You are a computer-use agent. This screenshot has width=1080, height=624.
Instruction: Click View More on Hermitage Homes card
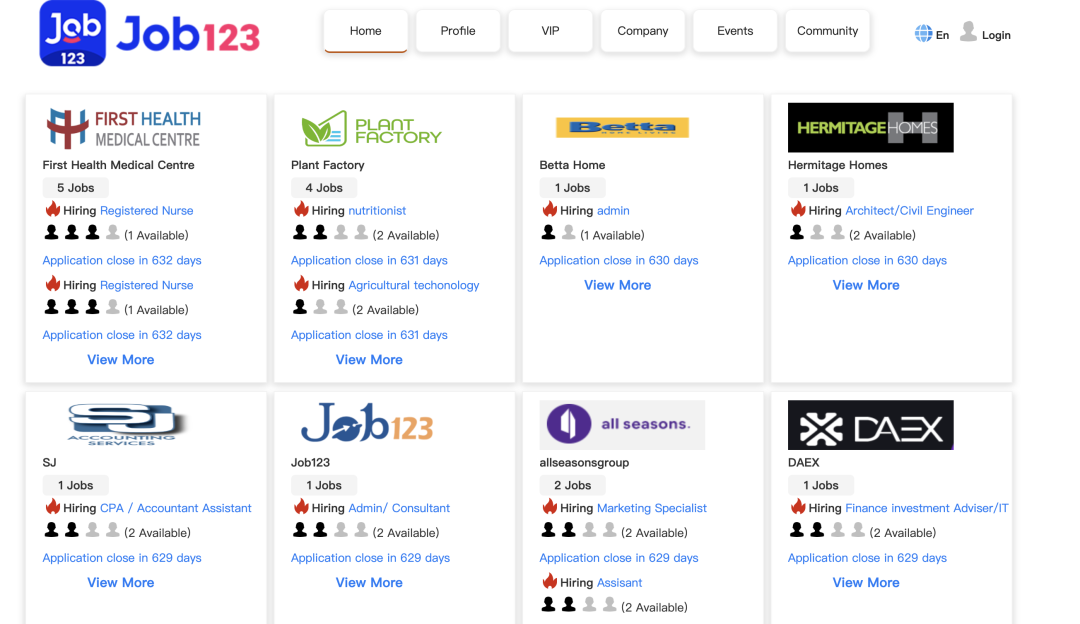(x=866, y=285)
